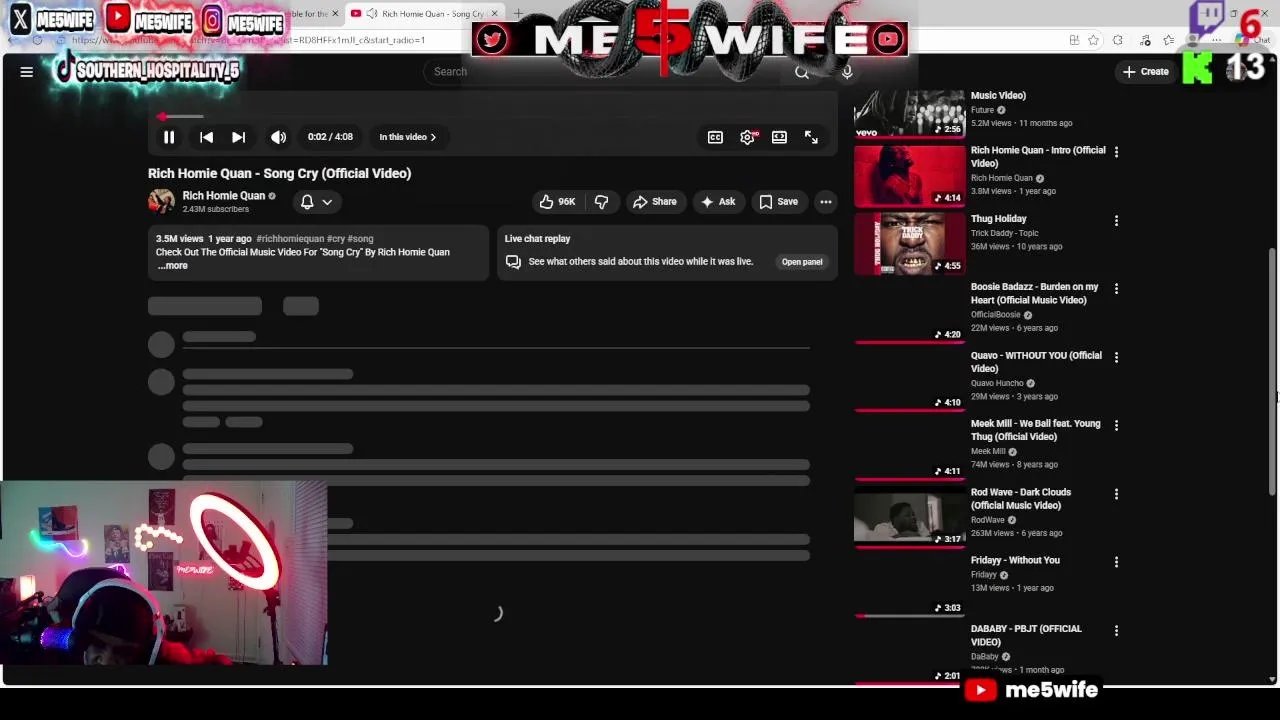Open options for Quavo - WITHOUT YOU
The height and width of the screenshot is (720, 1280).
pos(1116,357)
